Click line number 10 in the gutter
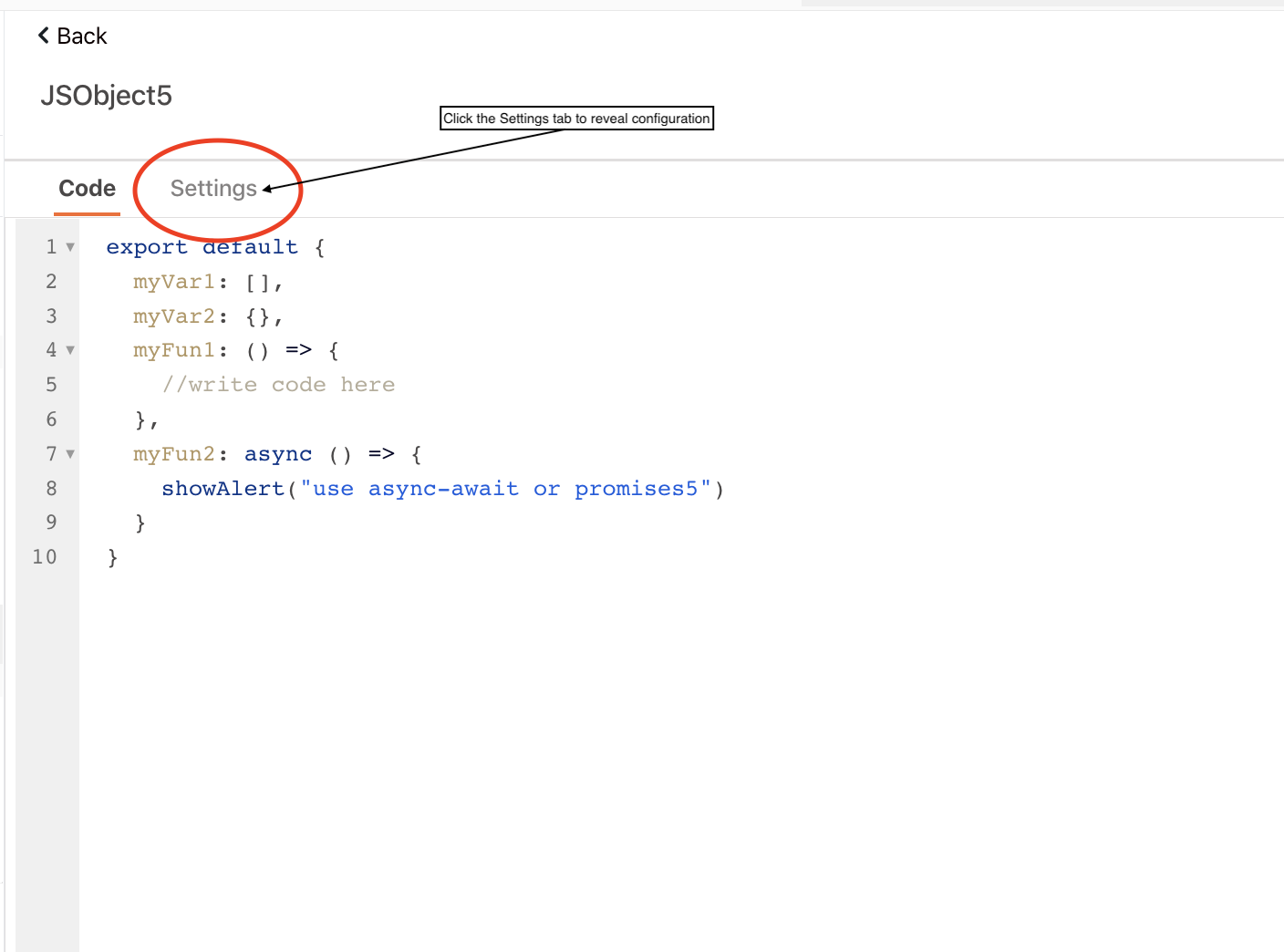 click(x=46, y=556)
